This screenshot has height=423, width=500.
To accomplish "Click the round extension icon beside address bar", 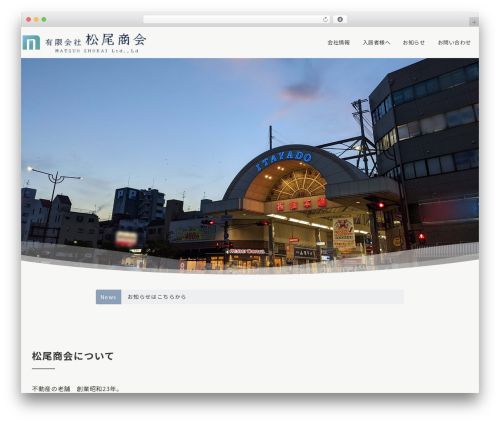I will 340,20.
